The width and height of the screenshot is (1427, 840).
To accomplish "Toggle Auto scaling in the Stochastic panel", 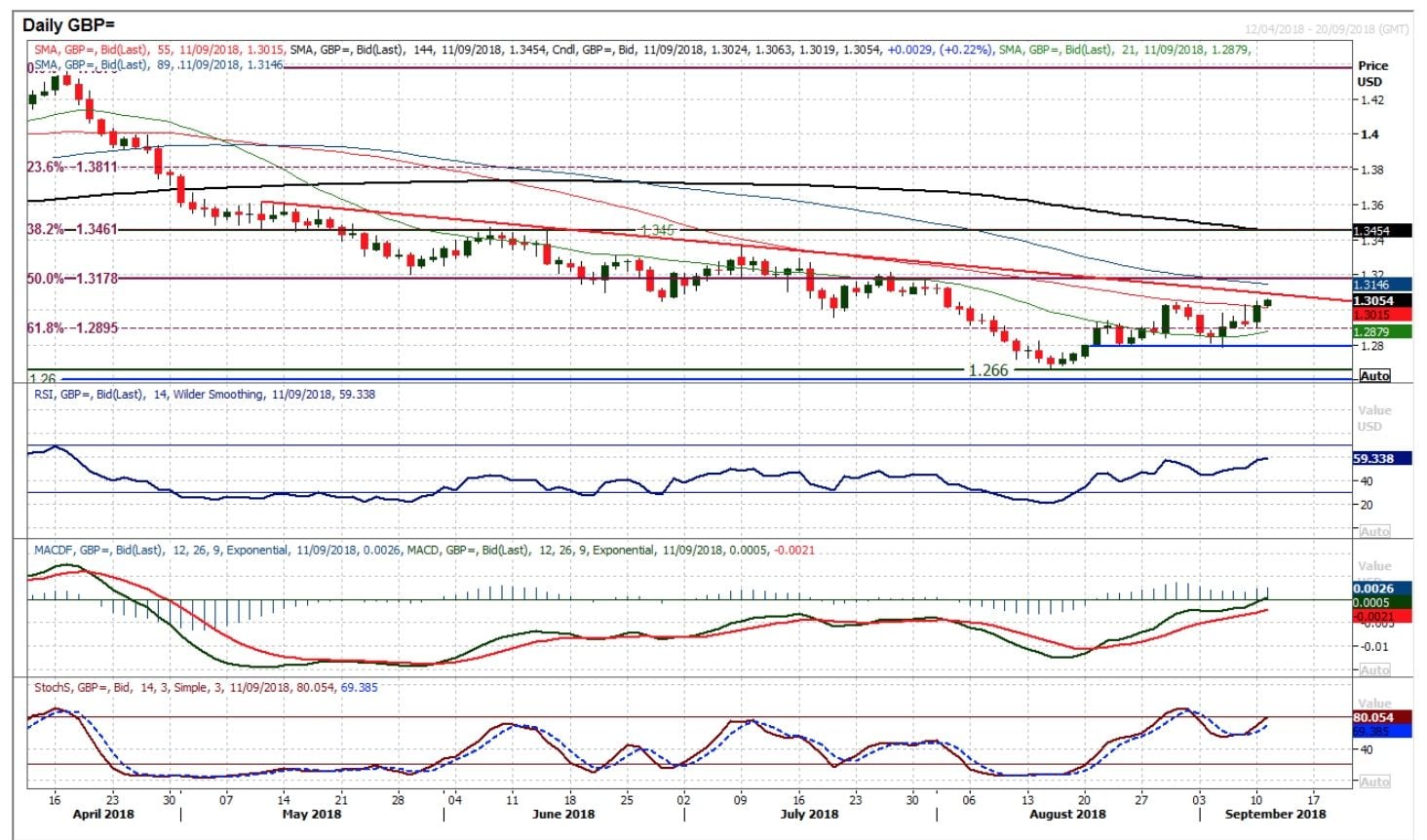I will coord(1374,782).
